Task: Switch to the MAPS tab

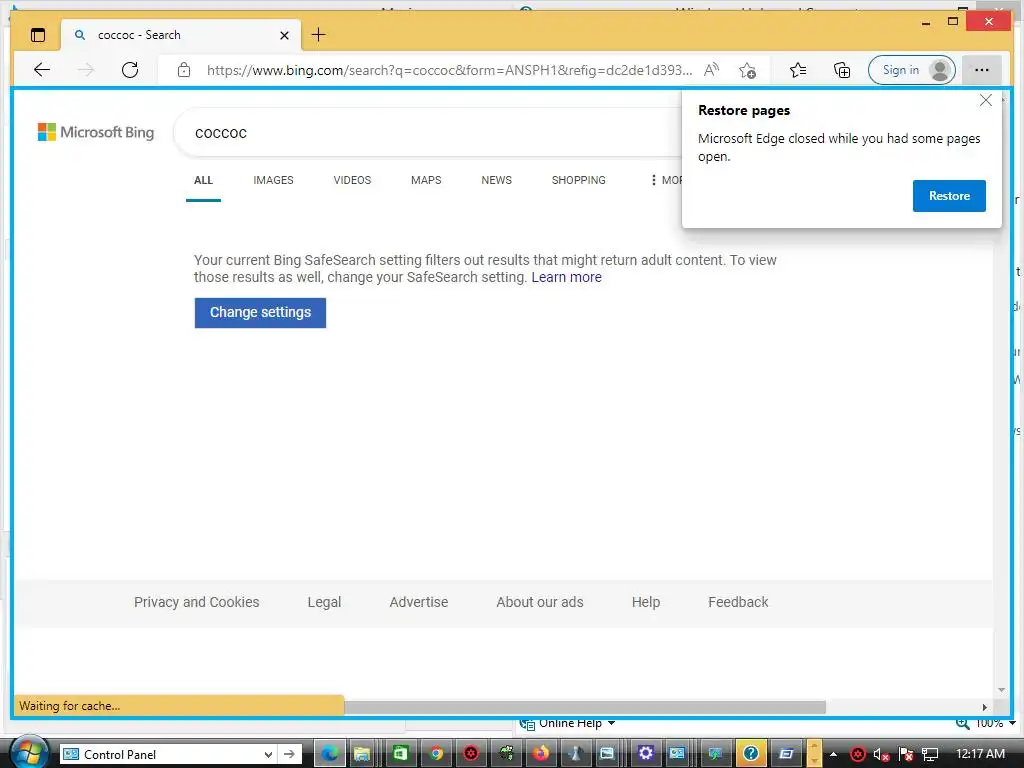Action: pos(426,180)
